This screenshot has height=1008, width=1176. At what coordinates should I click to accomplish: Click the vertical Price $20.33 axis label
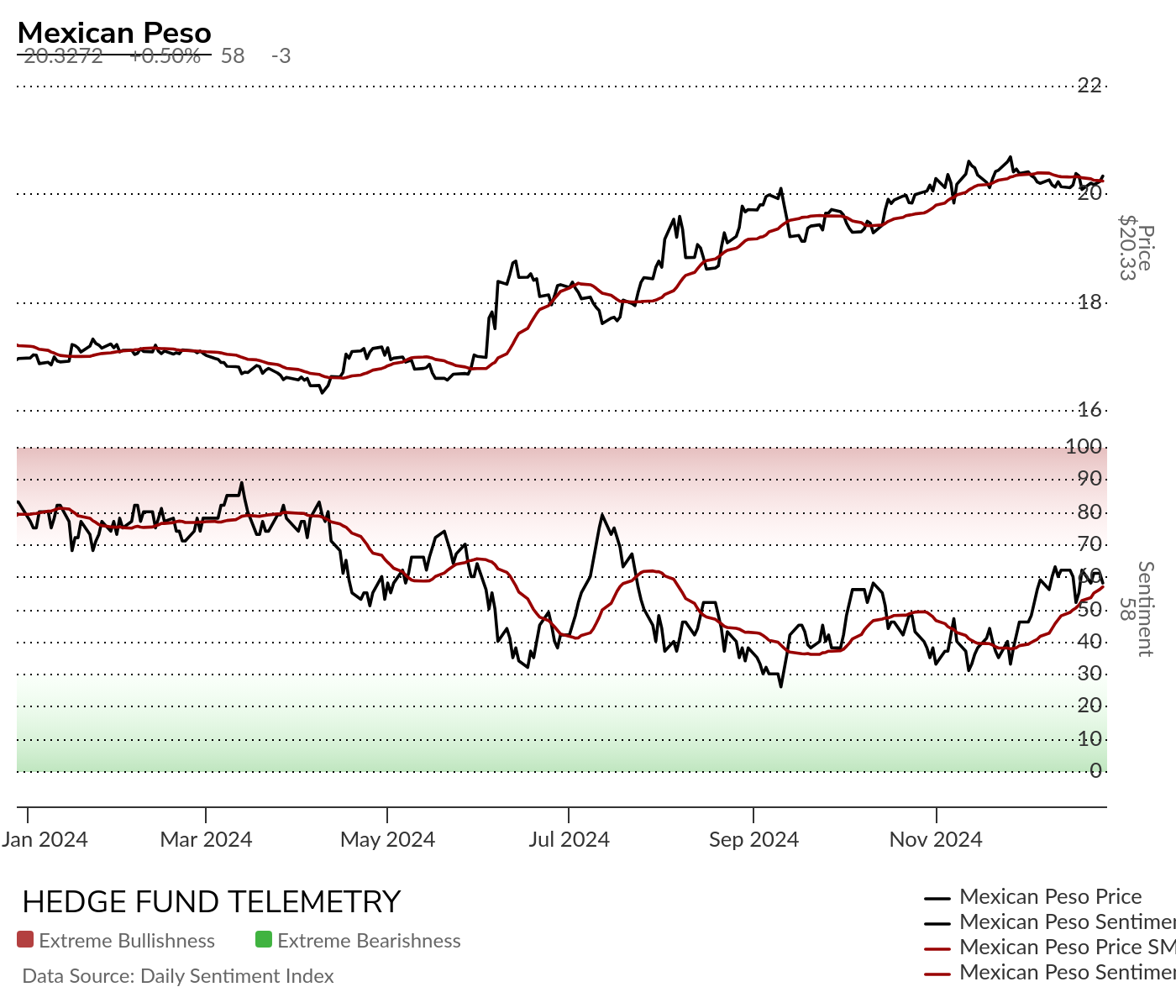1136,248
